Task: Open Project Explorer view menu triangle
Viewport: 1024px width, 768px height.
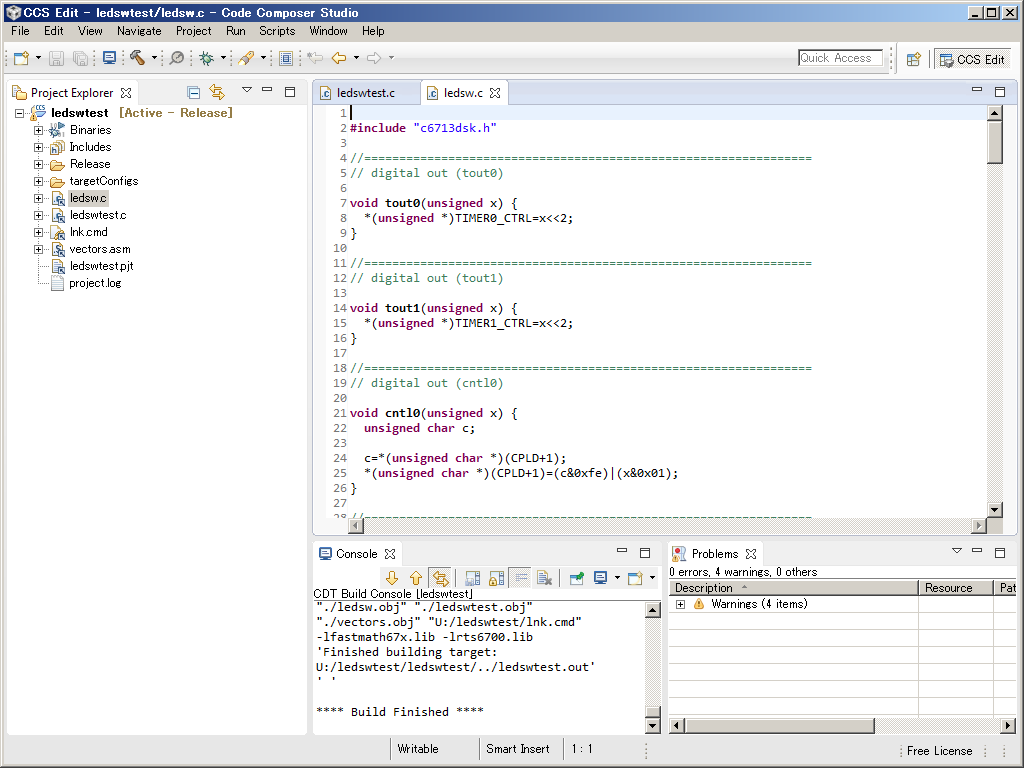Action: coord(247,90)
